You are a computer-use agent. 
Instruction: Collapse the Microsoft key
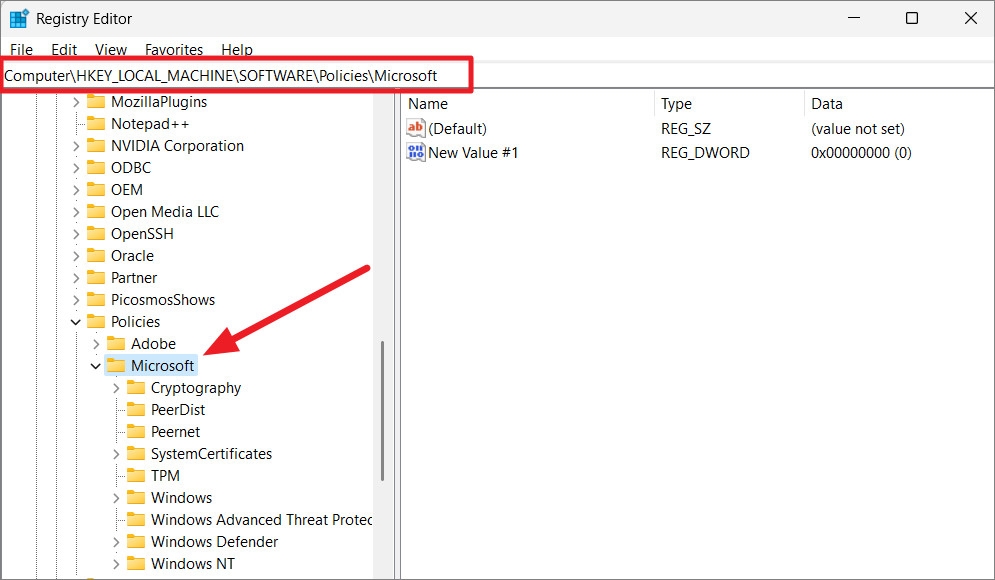point(95,365)
